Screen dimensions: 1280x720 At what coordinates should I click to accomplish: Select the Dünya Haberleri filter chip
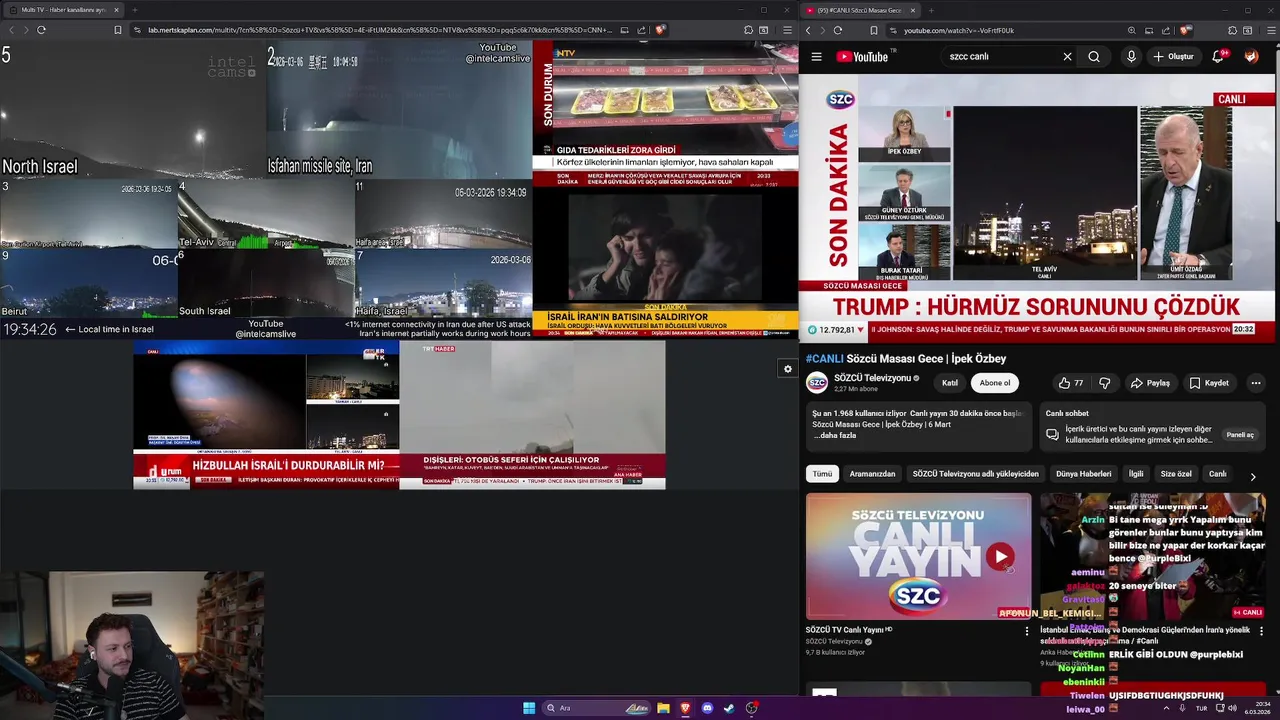tap(1083, 474)
